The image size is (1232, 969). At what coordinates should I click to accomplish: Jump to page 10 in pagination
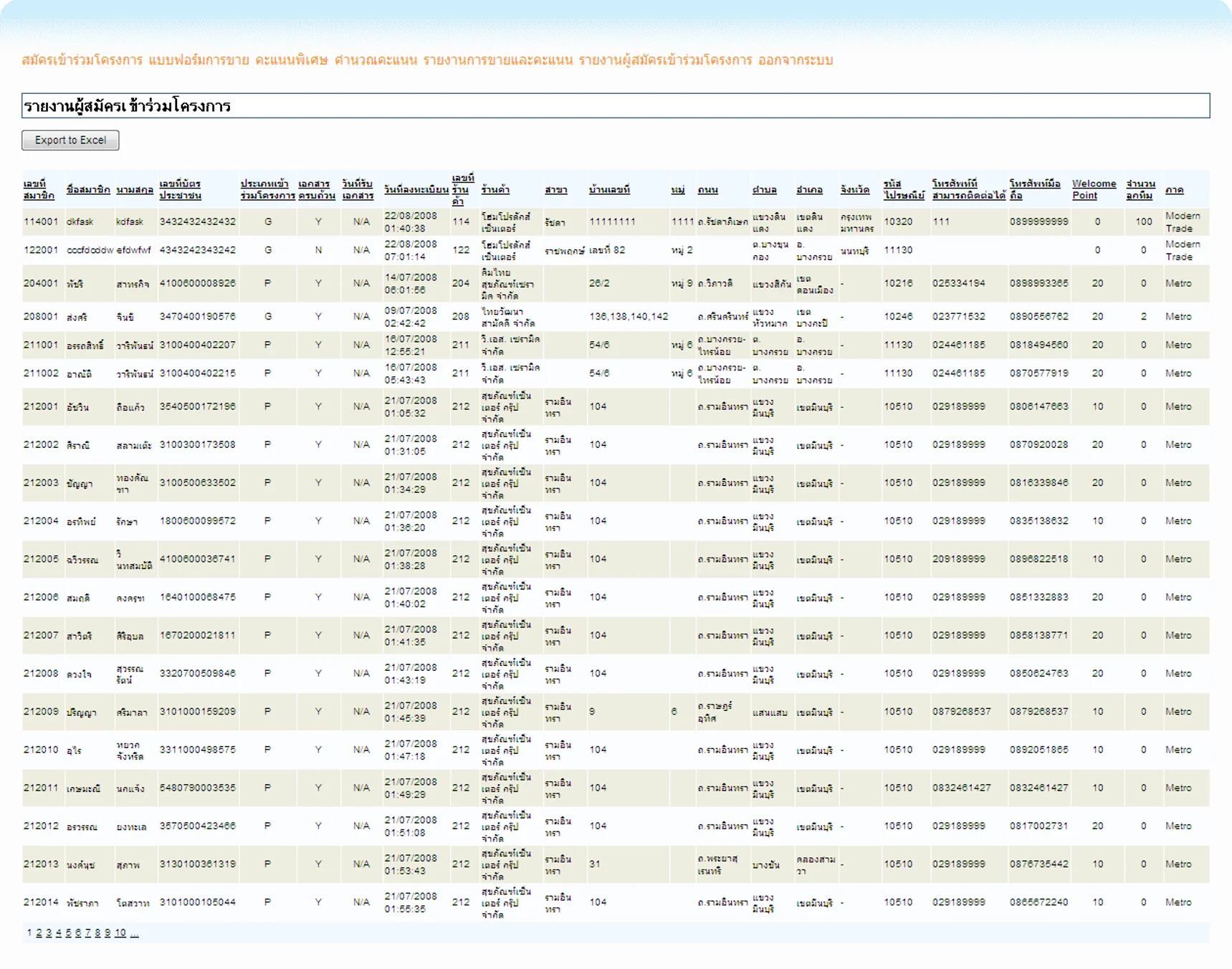[x=120, y=933]
